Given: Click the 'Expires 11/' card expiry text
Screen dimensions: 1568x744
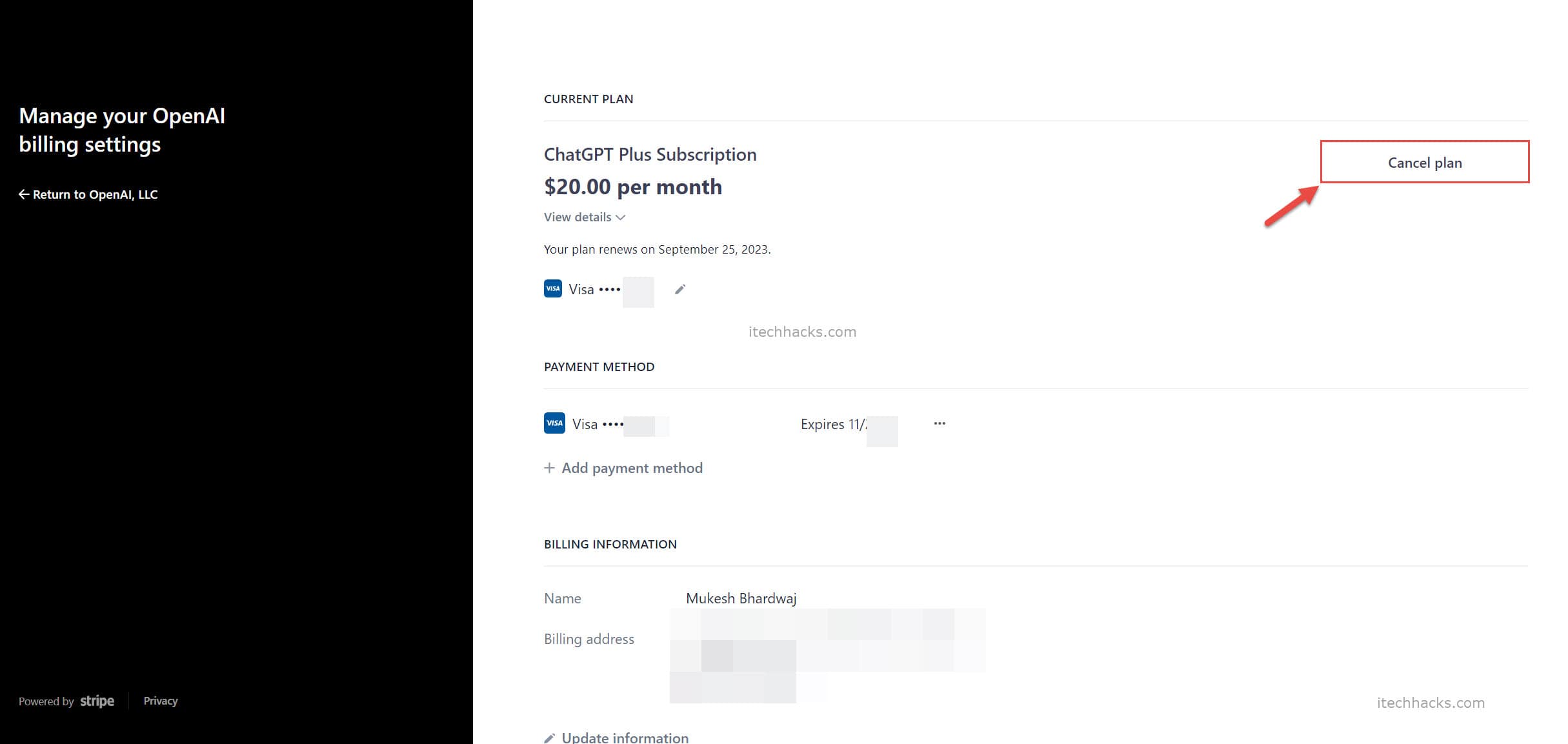Looking at the screenshot, I should click(834, 424).
